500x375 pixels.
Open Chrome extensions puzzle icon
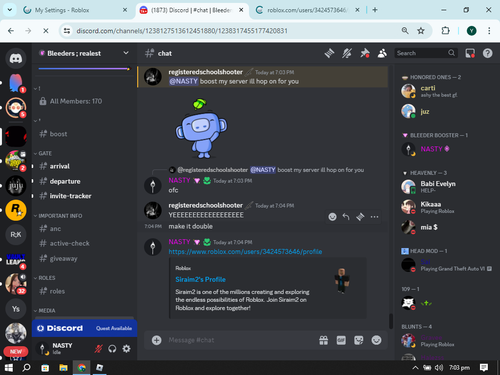tap(445, 31)
